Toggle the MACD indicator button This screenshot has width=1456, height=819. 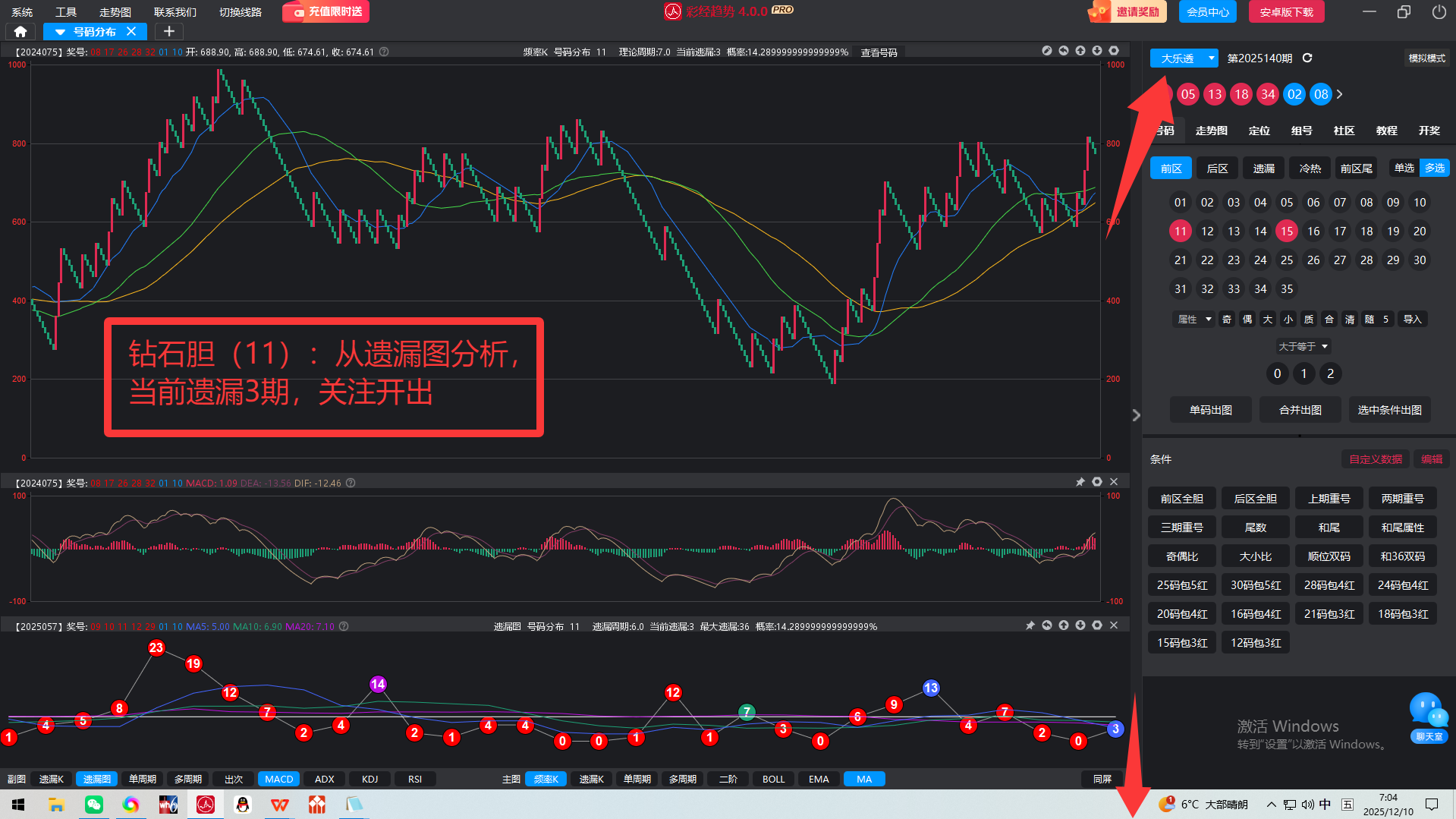point(278,779)
